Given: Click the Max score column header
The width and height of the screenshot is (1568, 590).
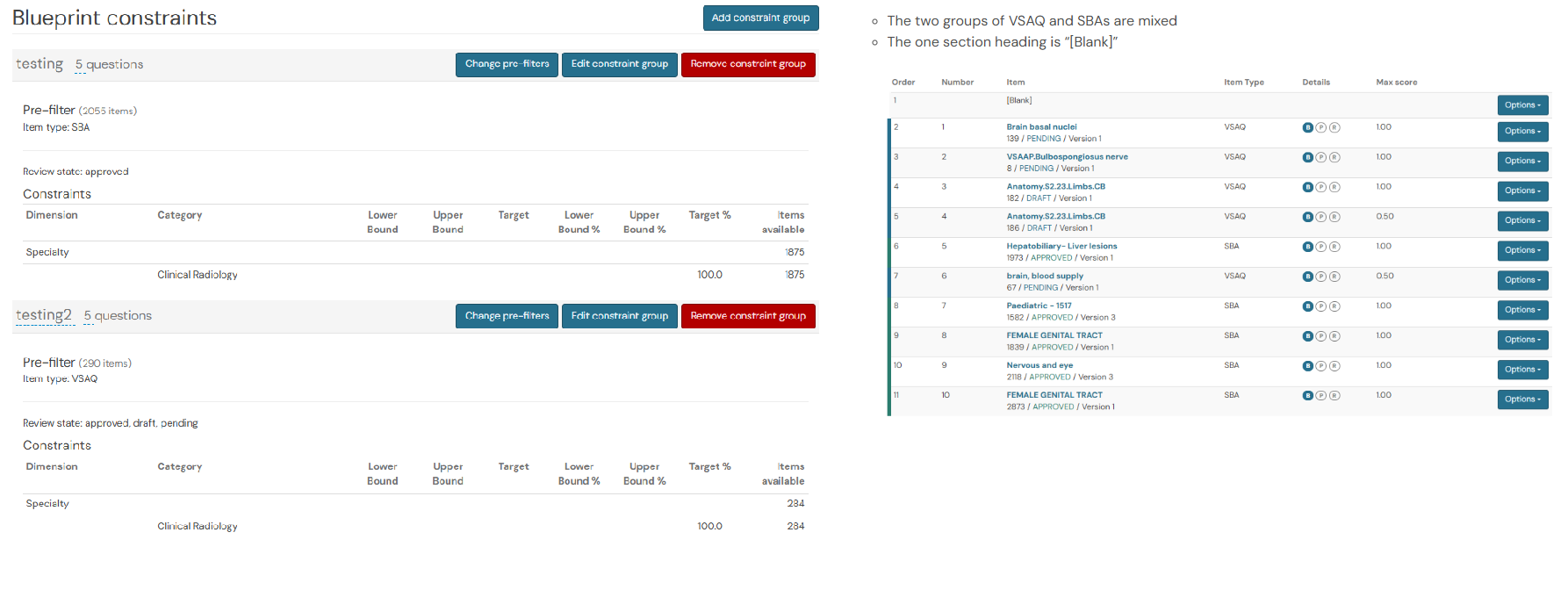Looking at the screenshot, I should (x=1396, y=83).
